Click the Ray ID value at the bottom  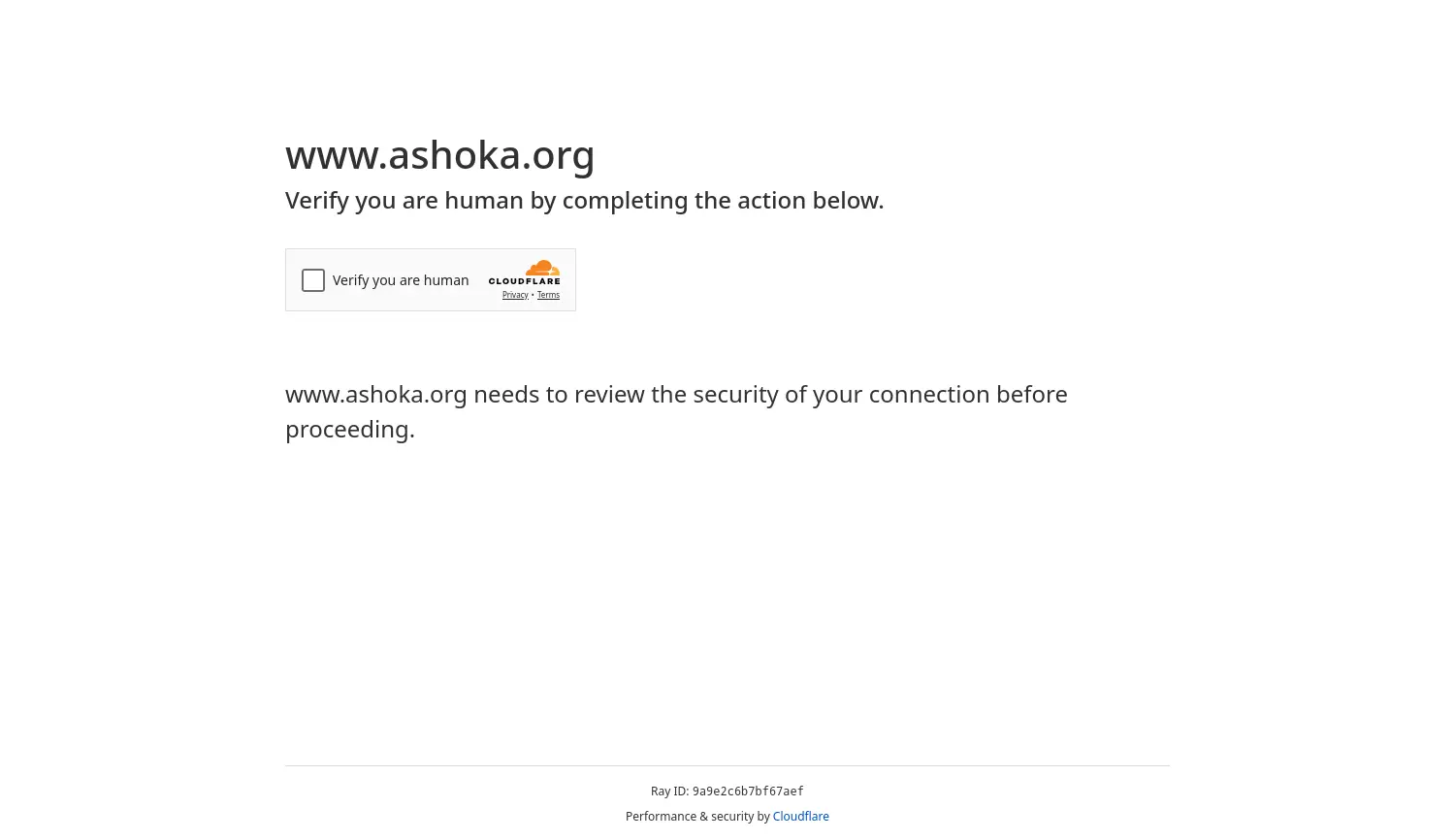click(x=747, y=792)
